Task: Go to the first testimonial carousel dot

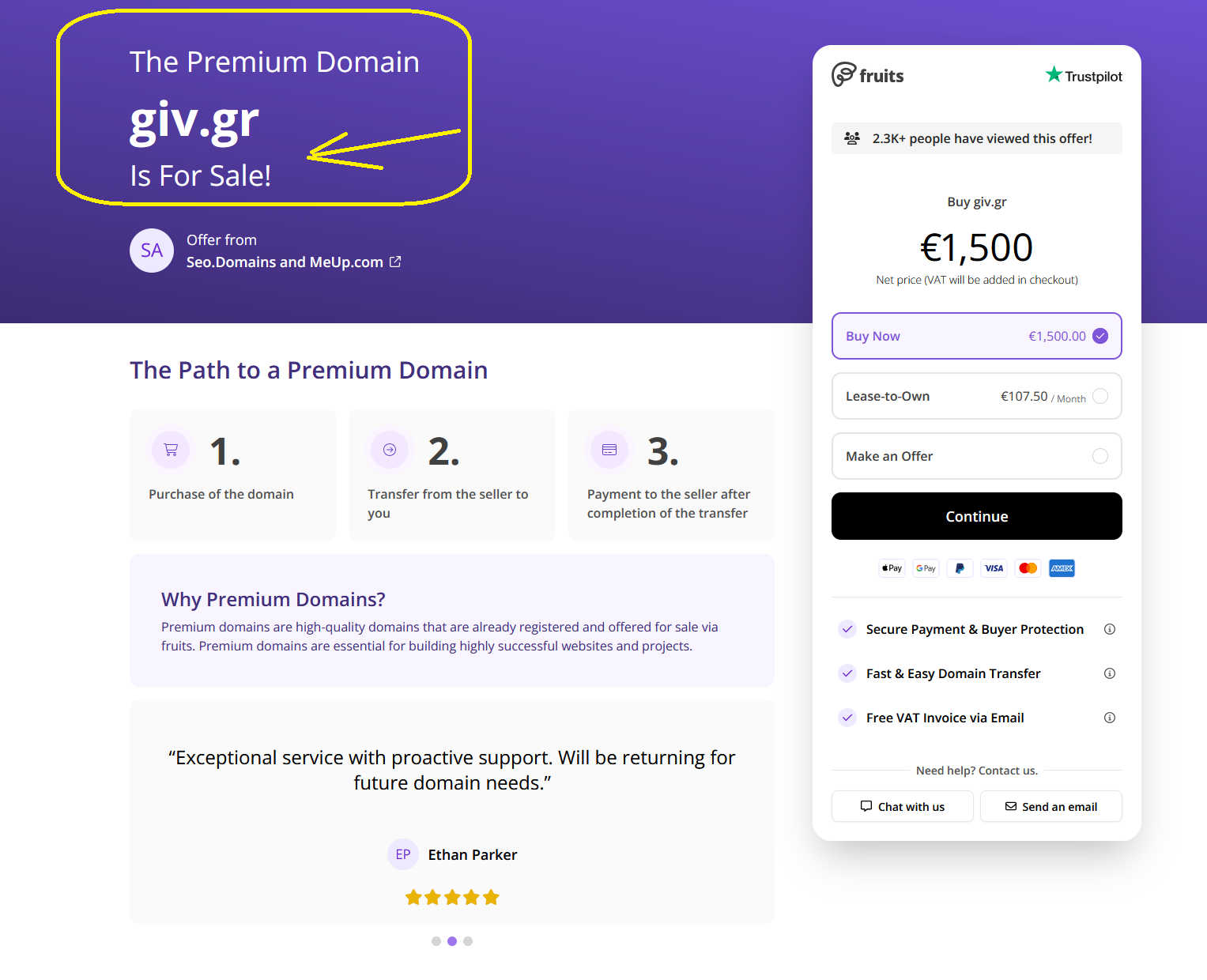Action: 436,941
